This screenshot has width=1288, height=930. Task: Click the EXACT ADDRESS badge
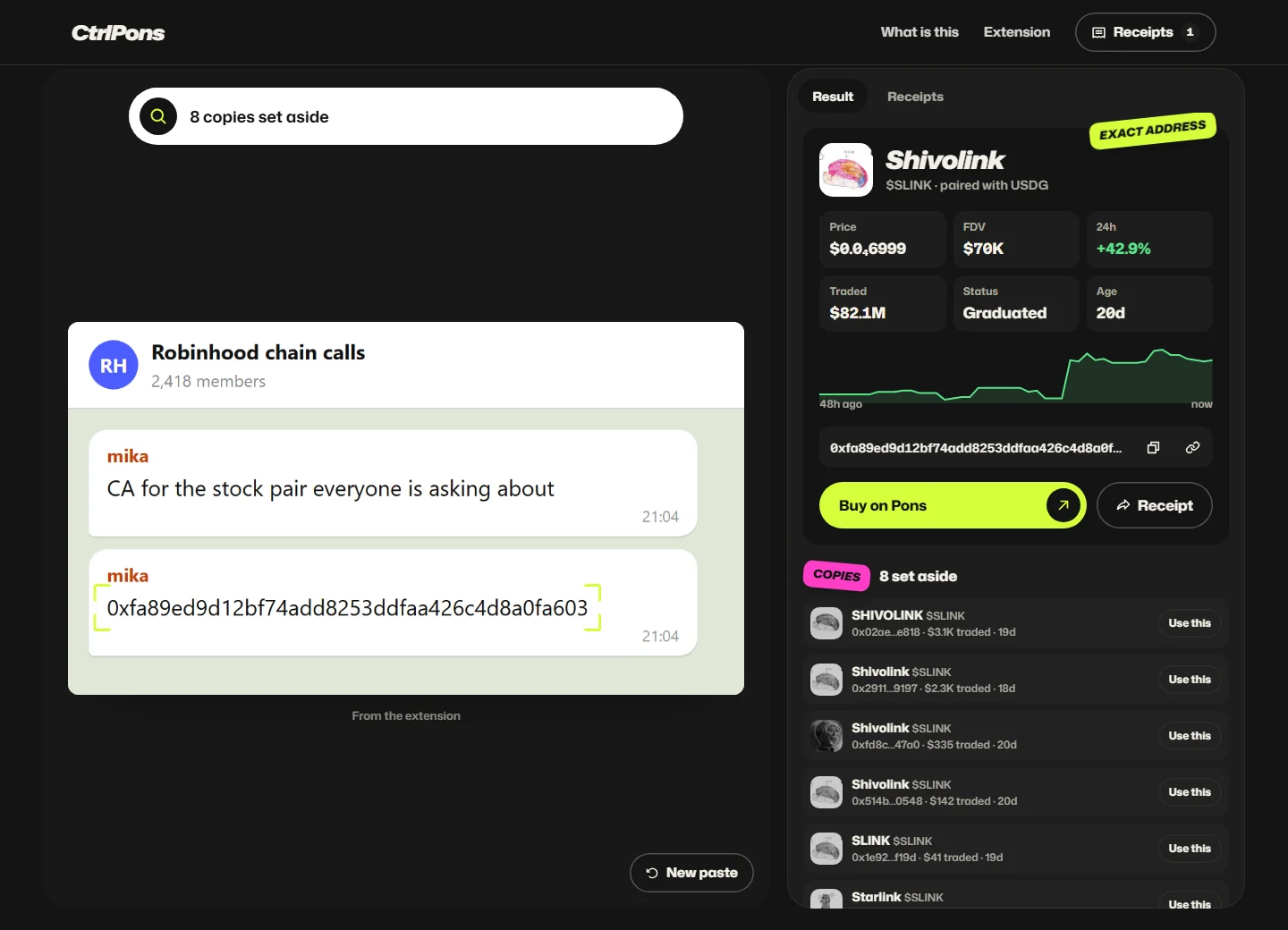coord(1152,131)
